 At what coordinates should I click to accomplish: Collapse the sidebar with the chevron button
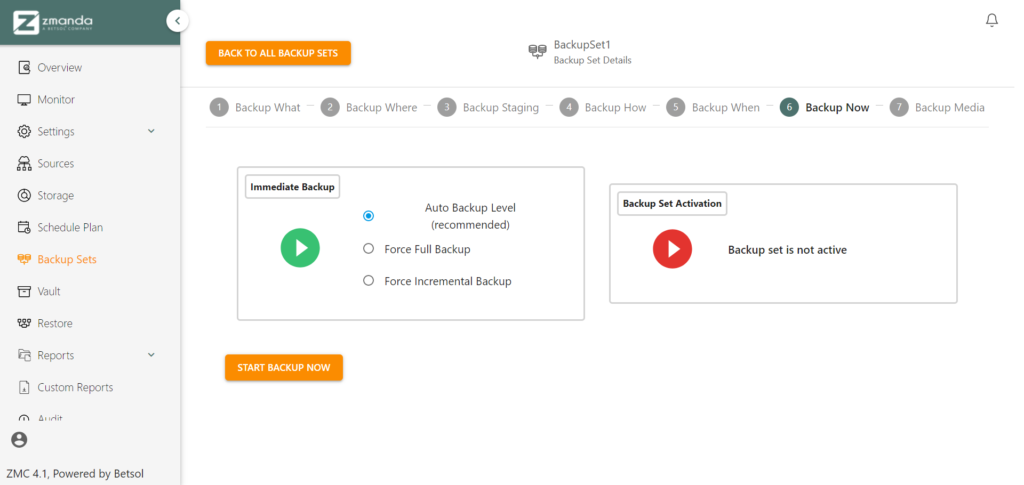tap(177, 21)
